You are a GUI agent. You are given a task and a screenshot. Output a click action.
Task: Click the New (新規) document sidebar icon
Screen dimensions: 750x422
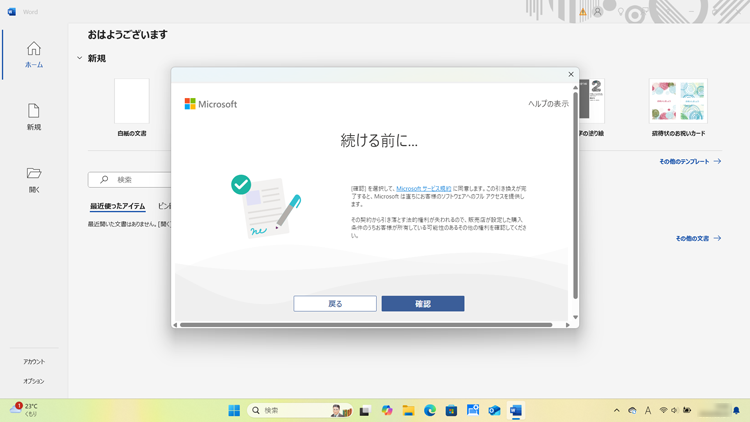pos(33,116)
